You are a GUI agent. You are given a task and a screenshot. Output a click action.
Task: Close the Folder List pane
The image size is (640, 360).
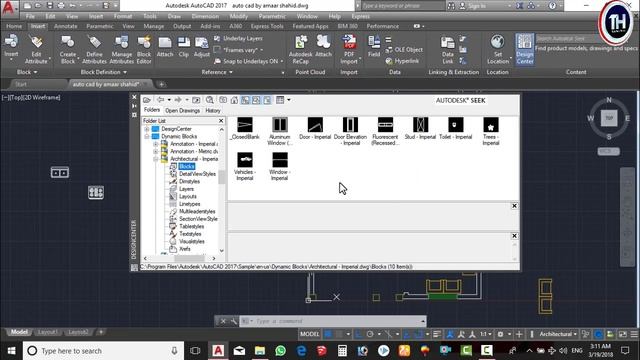tap(221, 121)
